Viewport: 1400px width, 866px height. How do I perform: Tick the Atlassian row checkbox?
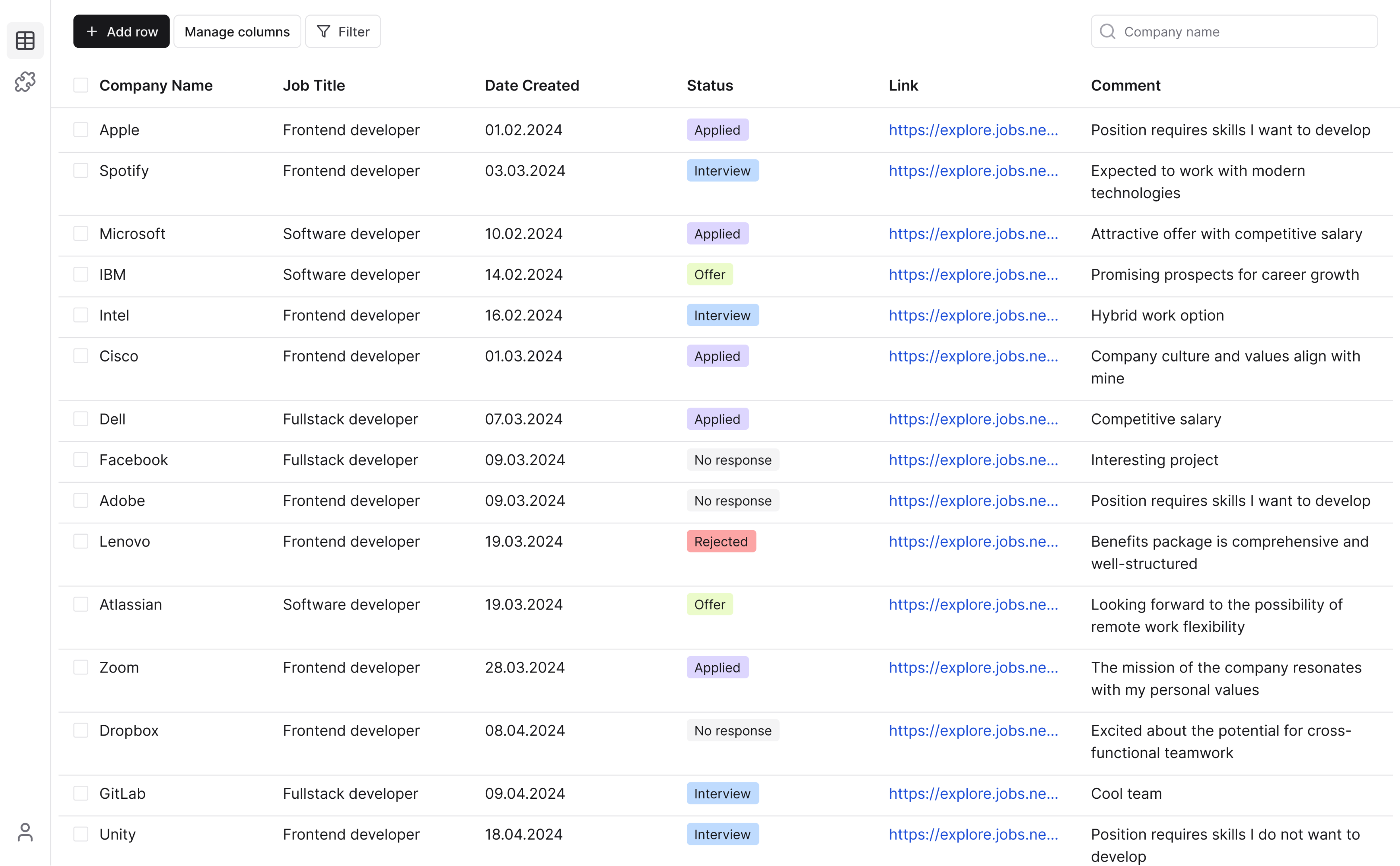[81, 604]
